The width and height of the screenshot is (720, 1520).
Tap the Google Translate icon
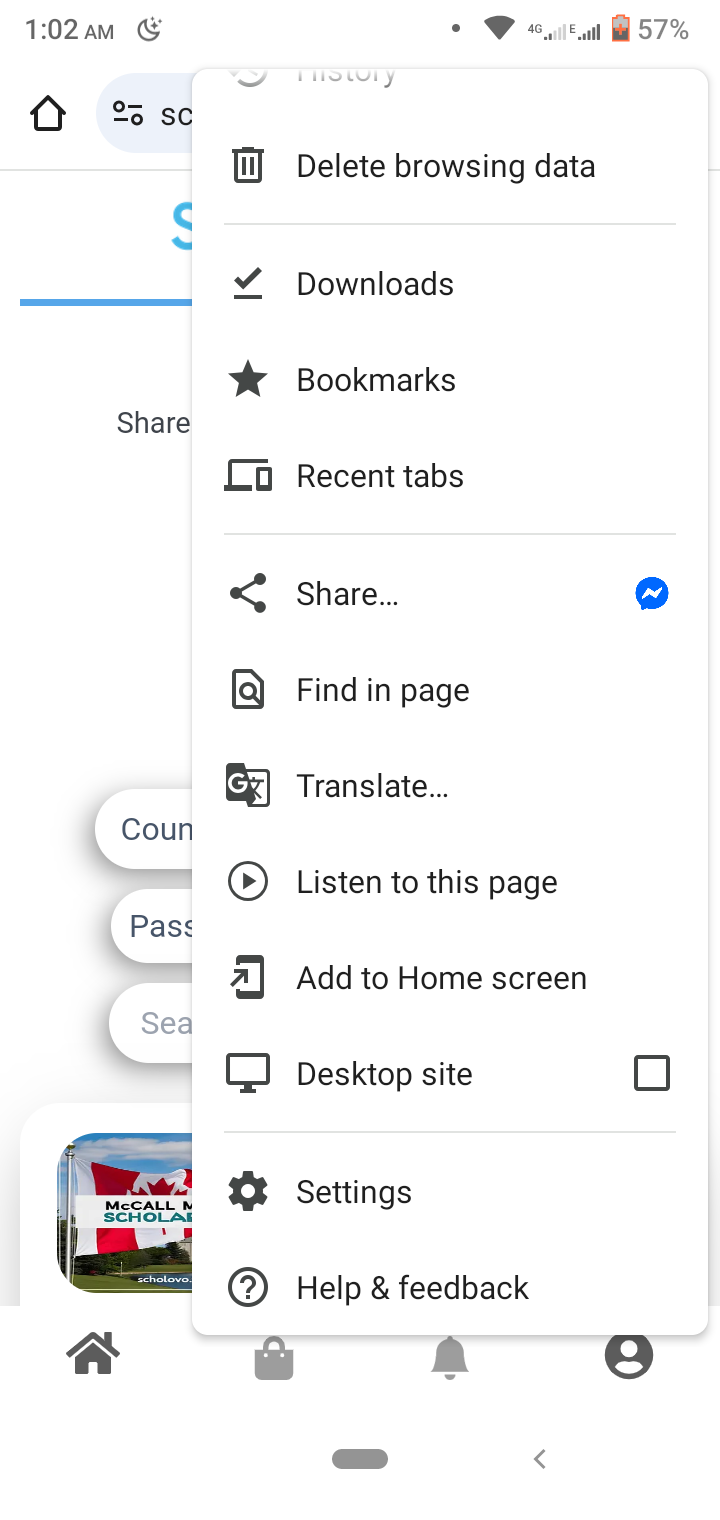pyautogui.click(x=247, y=786)
